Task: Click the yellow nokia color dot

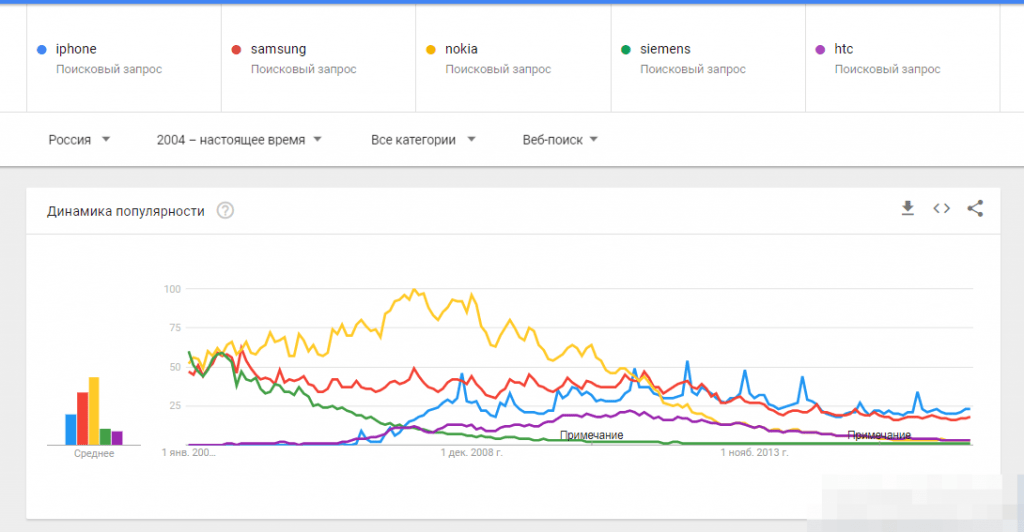Action: click(x=431, y=49)
